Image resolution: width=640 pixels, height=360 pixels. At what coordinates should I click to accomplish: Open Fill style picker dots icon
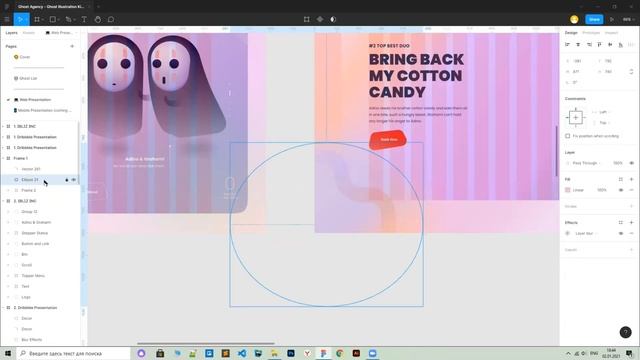621,179
